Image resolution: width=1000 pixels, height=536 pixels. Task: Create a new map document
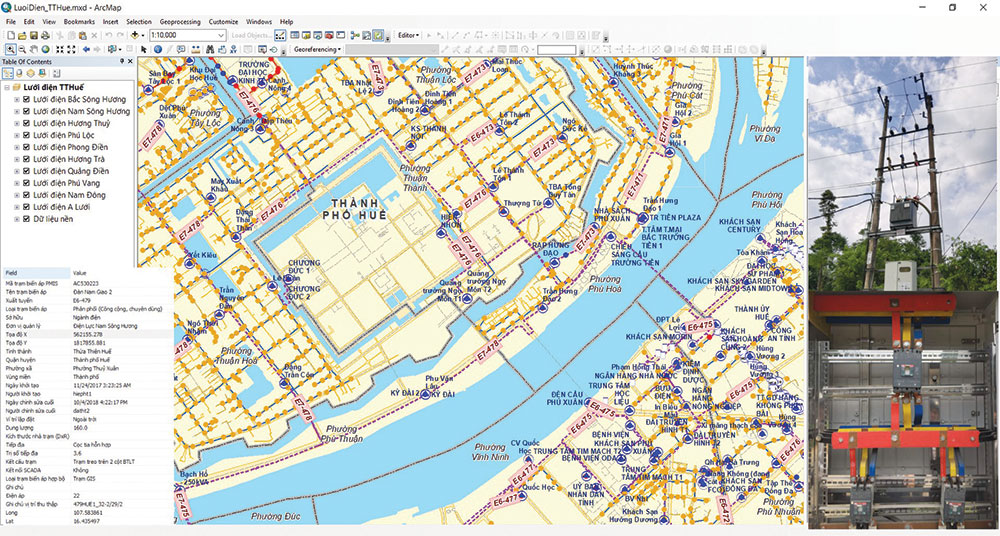[11, 35]
